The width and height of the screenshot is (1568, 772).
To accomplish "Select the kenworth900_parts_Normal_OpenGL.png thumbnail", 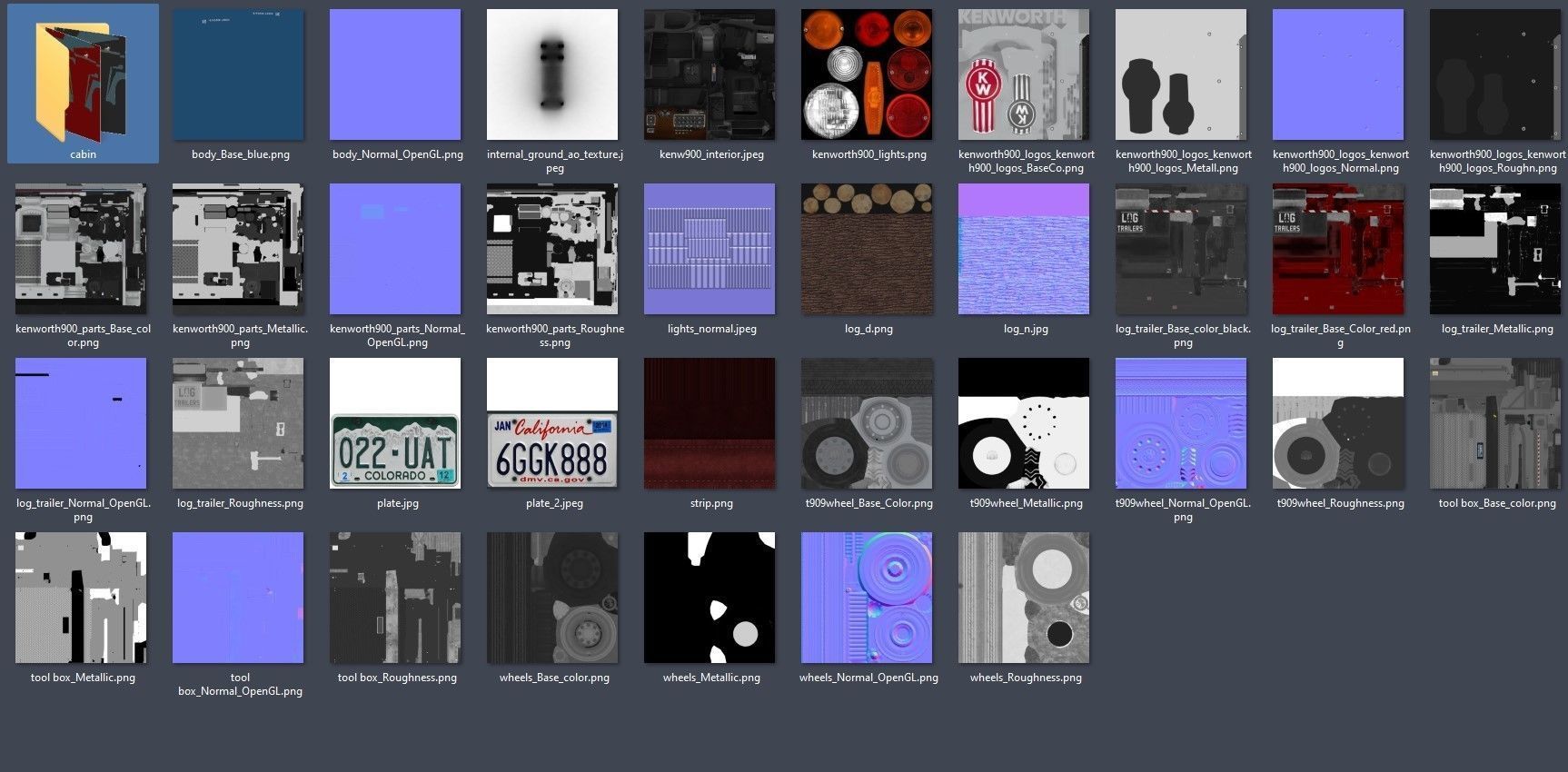I will (395, 249).
